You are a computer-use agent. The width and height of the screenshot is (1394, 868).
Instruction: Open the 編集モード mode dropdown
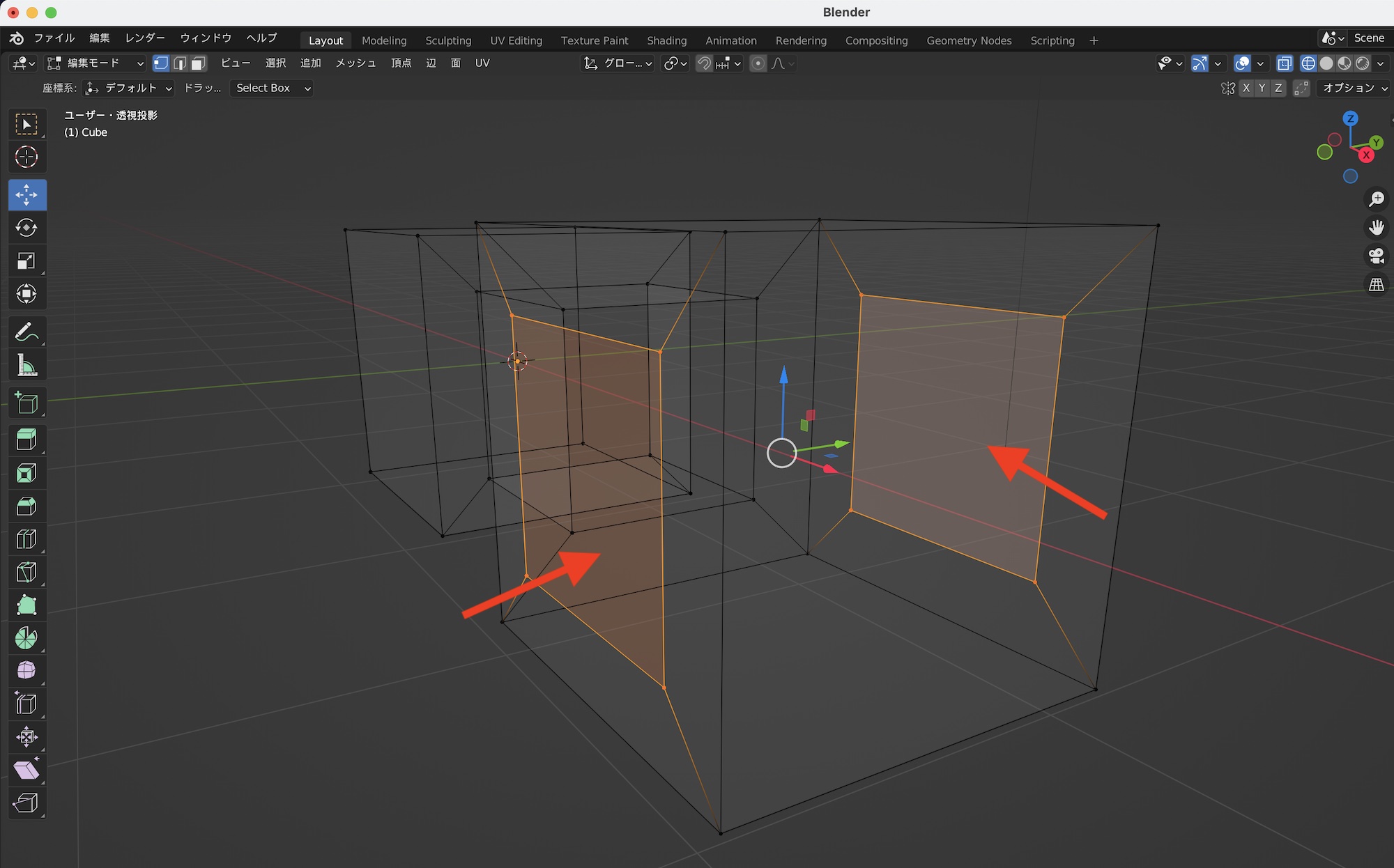coord(95,63)
